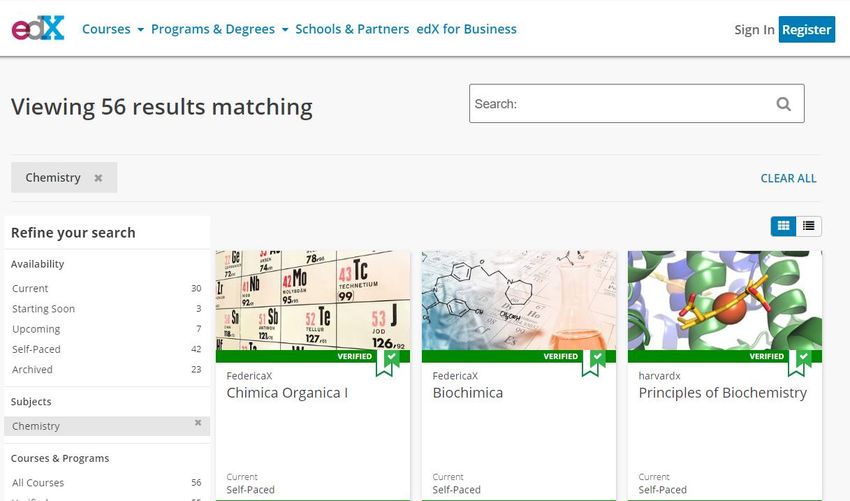
Task: Focus the Search input field
Action: [636, 104]
